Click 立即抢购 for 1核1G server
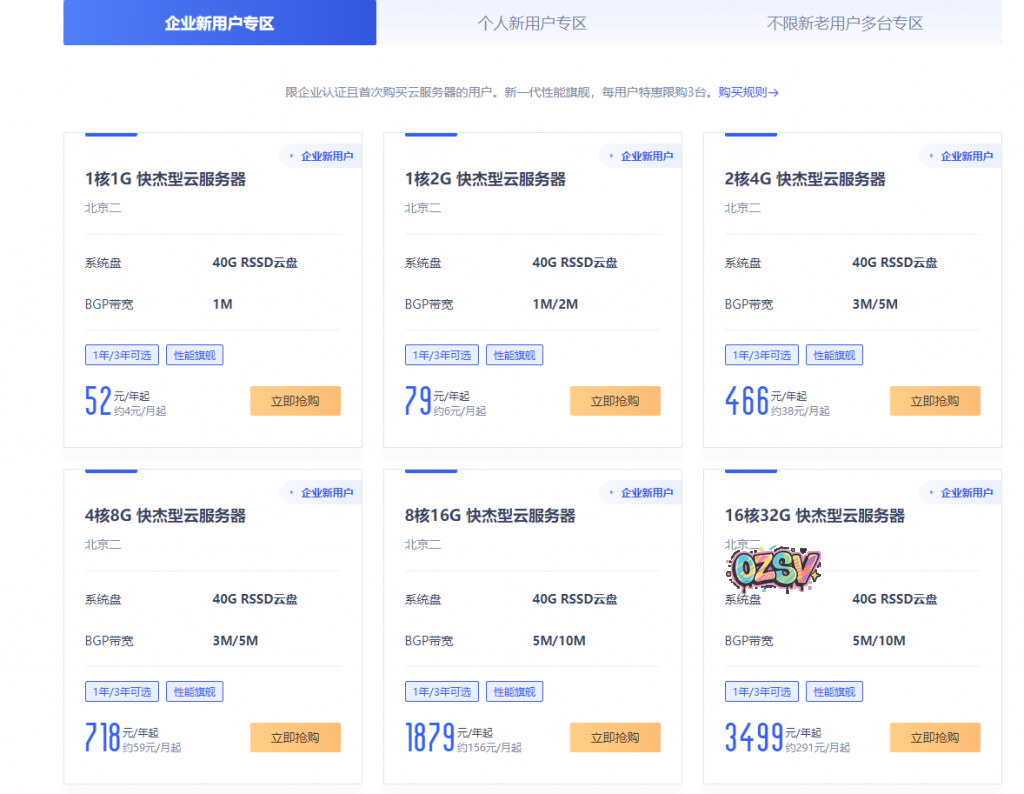The image size is (1024, 794). tap(295, 401)
